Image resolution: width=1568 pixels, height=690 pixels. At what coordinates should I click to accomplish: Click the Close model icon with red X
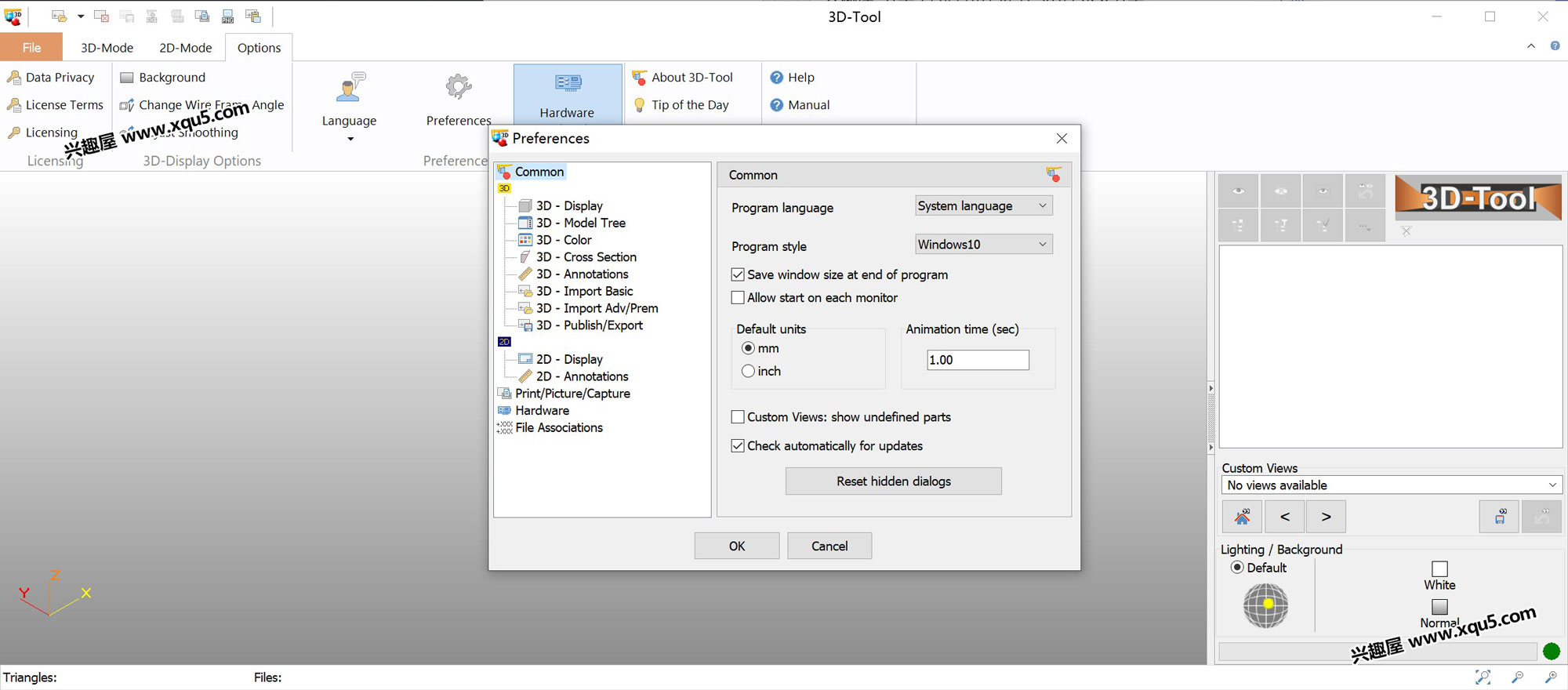click(101, 16)
